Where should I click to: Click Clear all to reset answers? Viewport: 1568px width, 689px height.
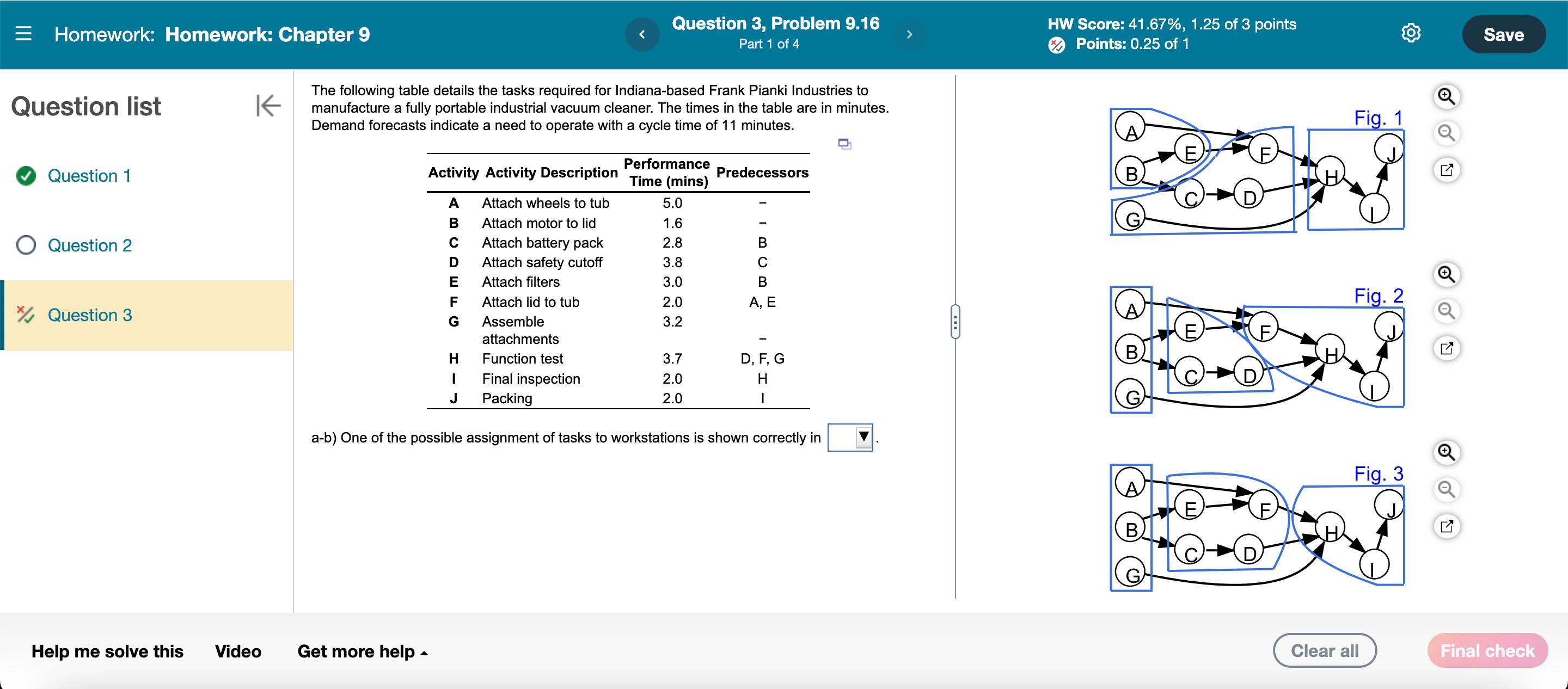pos(1325,650)
